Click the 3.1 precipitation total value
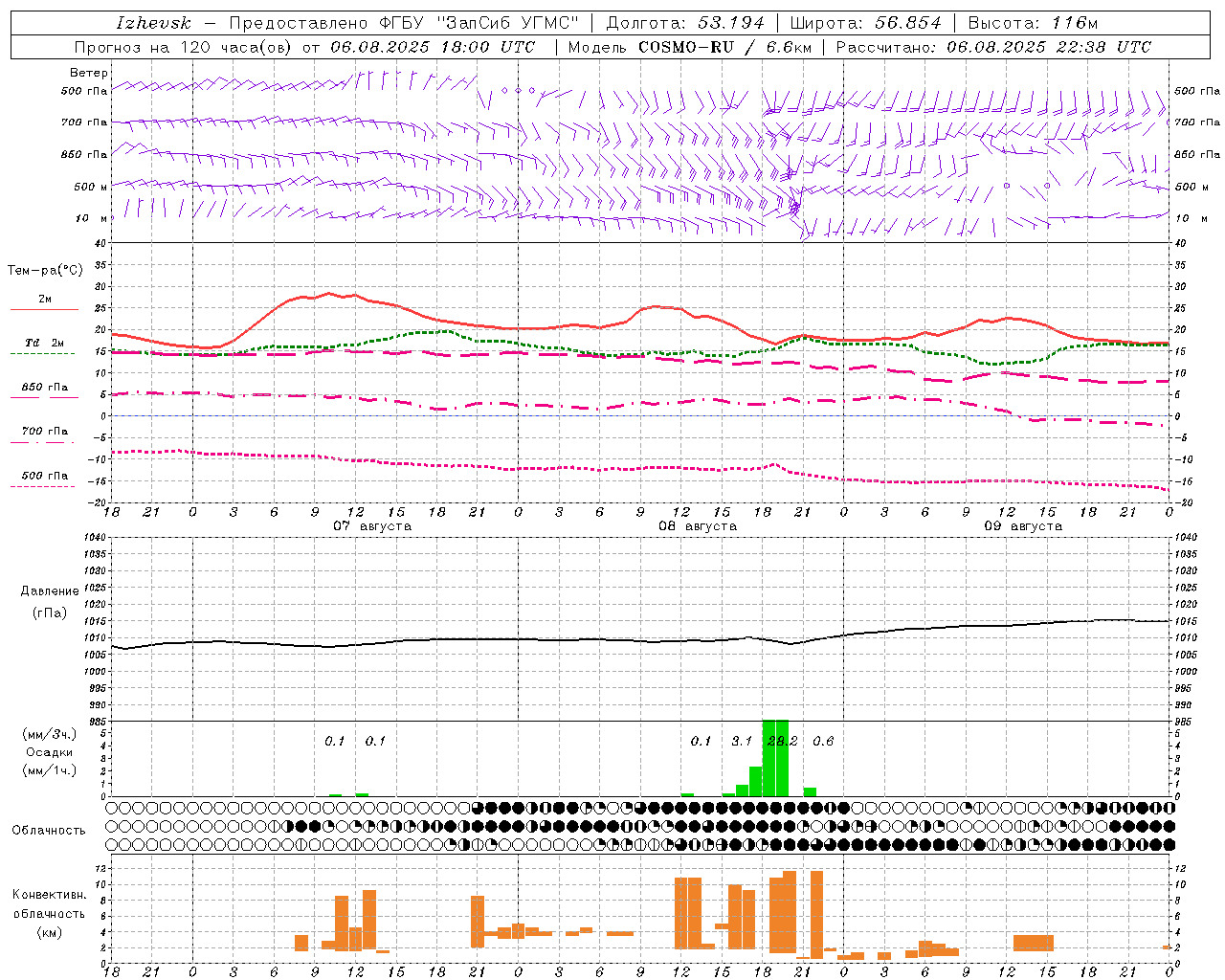The height and width of the screenshot is (980, 1225). point(742,742)
